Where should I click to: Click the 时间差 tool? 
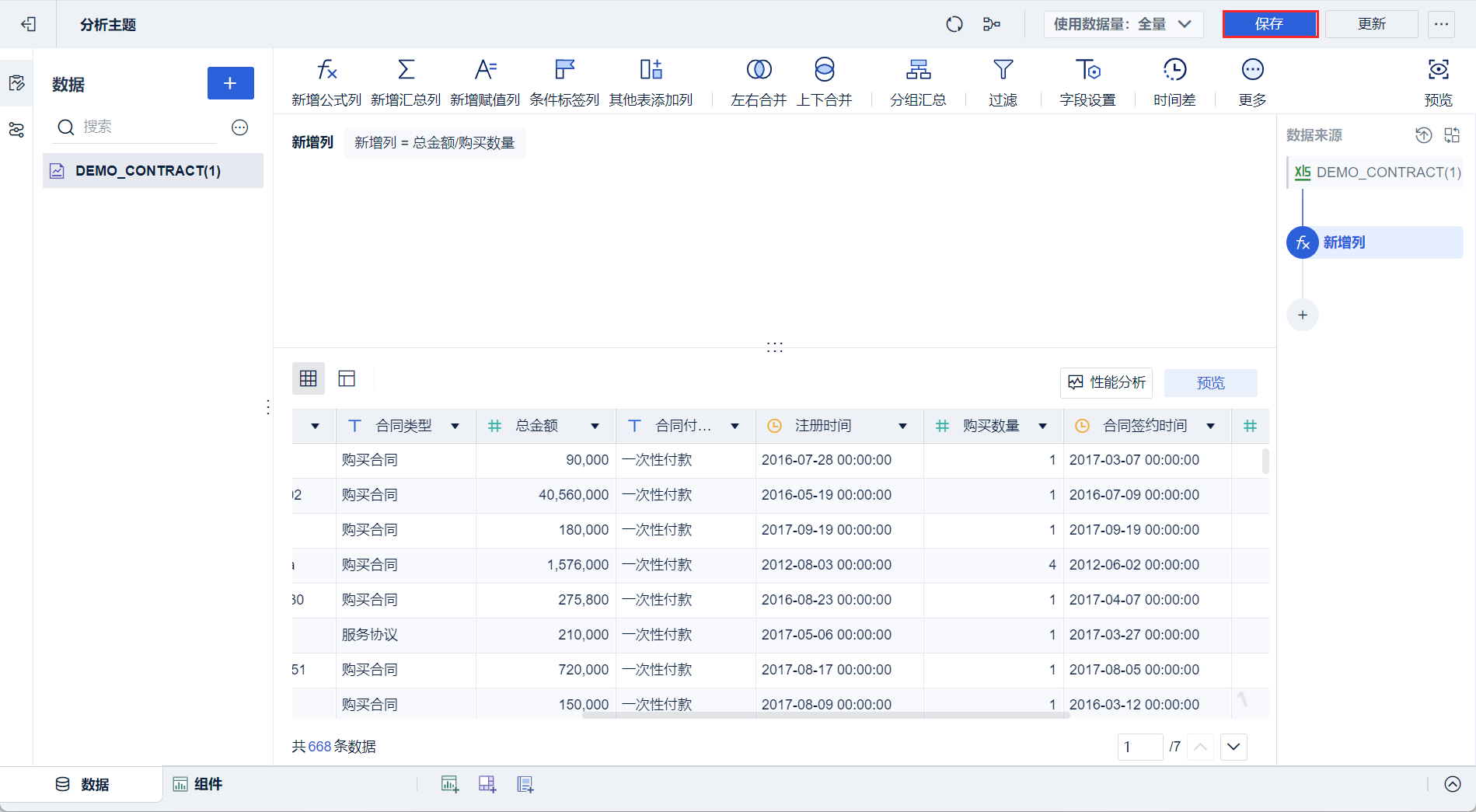click(x=1174, y=82)
